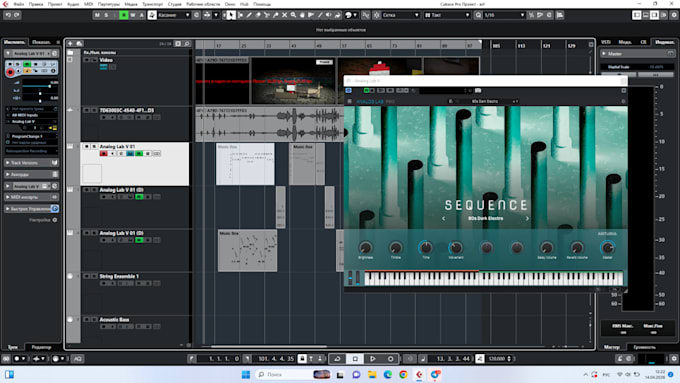Mute the Analog Lab V 01 track
The height and width of the screenshot is (383, 680).
point(86,147)
